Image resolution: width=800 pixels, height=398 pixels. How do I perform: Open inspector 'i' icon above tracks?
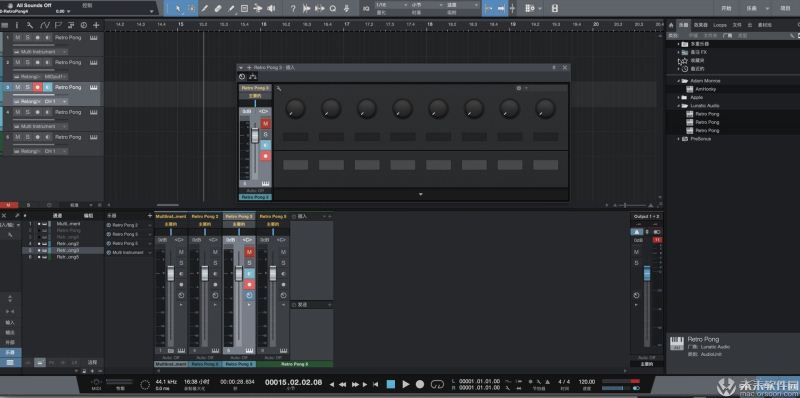tap(17, 24)
